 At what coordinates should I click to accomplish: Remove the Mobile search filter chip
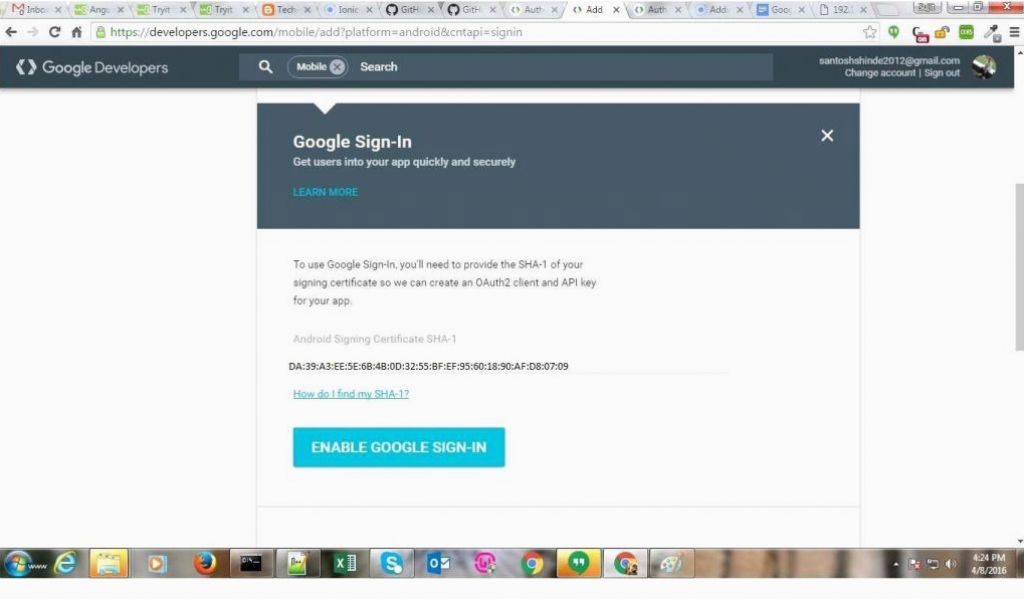pos(337,67)
